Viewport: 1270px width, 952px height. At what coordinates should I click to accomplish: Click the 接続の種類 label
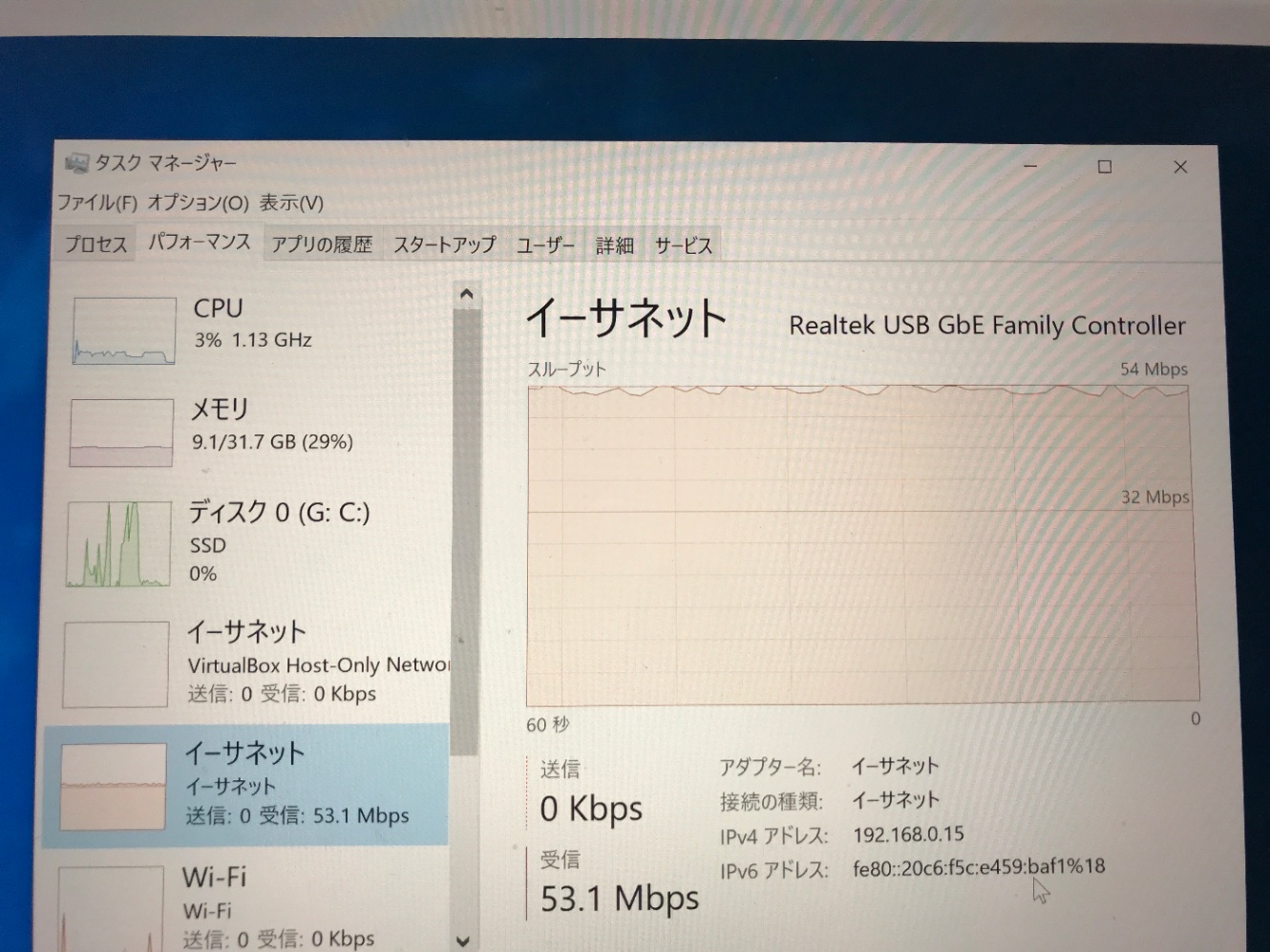[x=771, y=801]
